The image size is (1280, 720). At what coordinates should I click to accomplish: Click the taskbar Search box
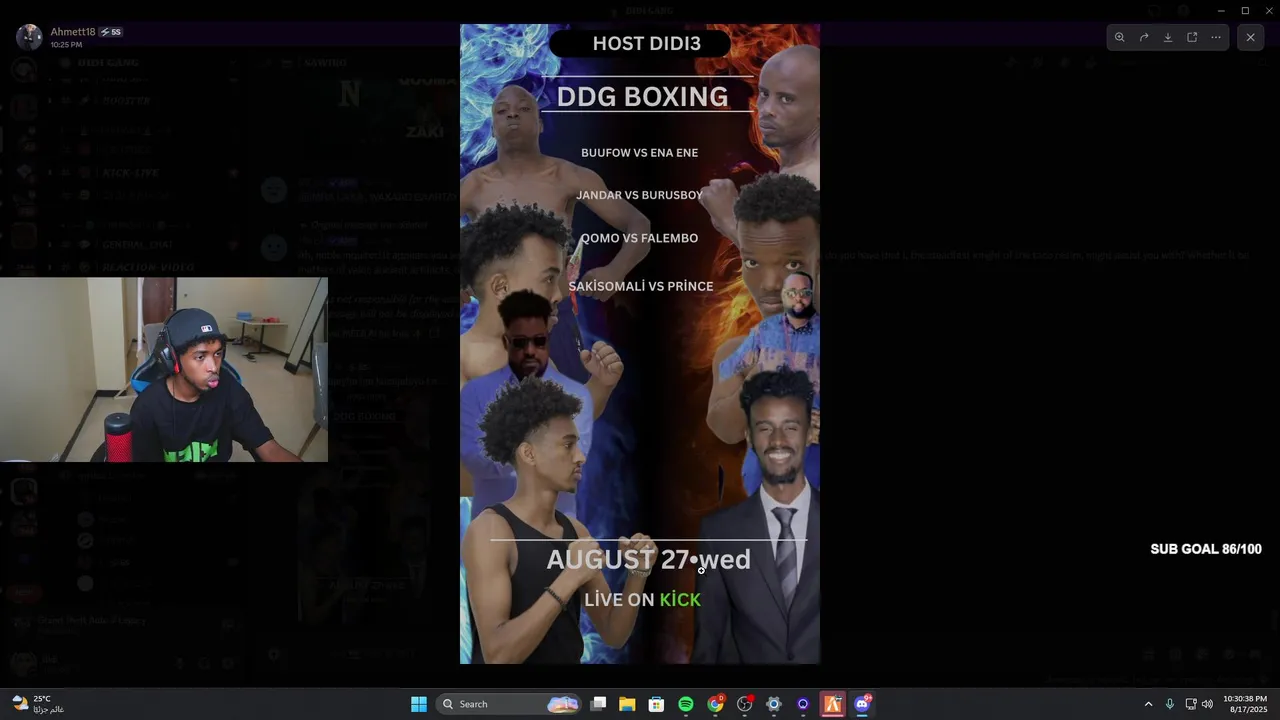(x=509, y=704)
